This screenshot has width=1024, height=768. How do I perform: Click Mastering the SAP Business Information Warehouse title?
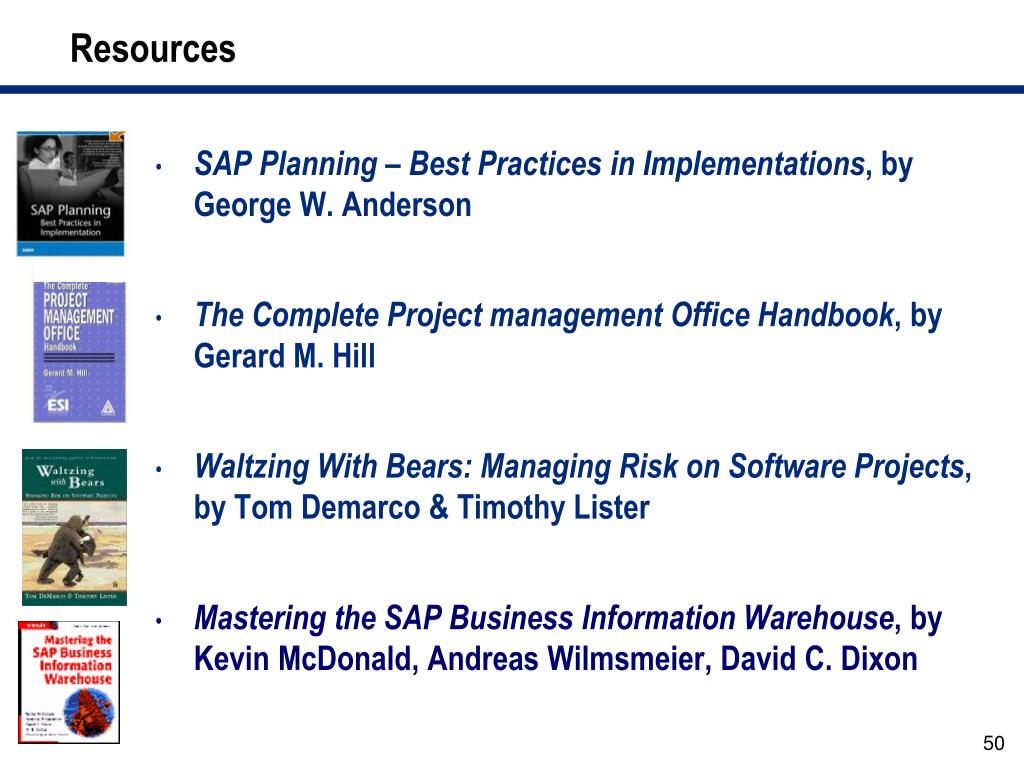tap(544, 618)
